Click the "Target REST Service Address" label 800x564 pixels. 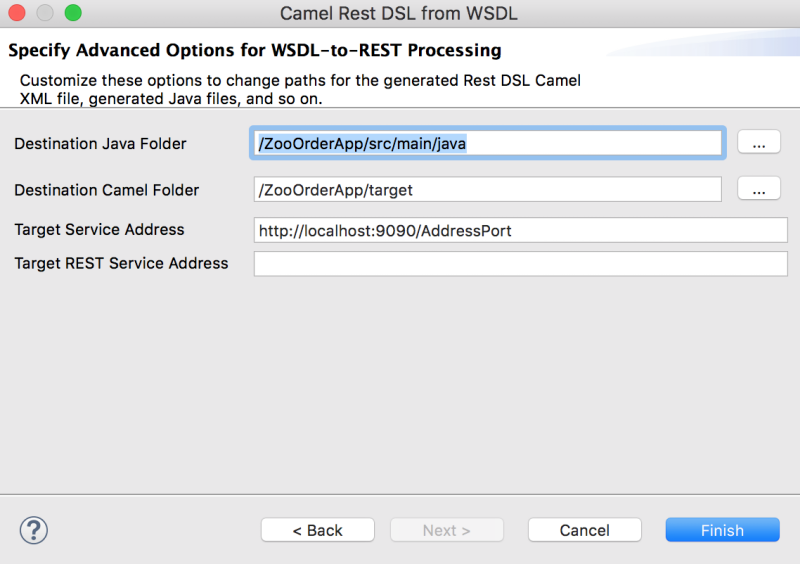tap(121, 264)
